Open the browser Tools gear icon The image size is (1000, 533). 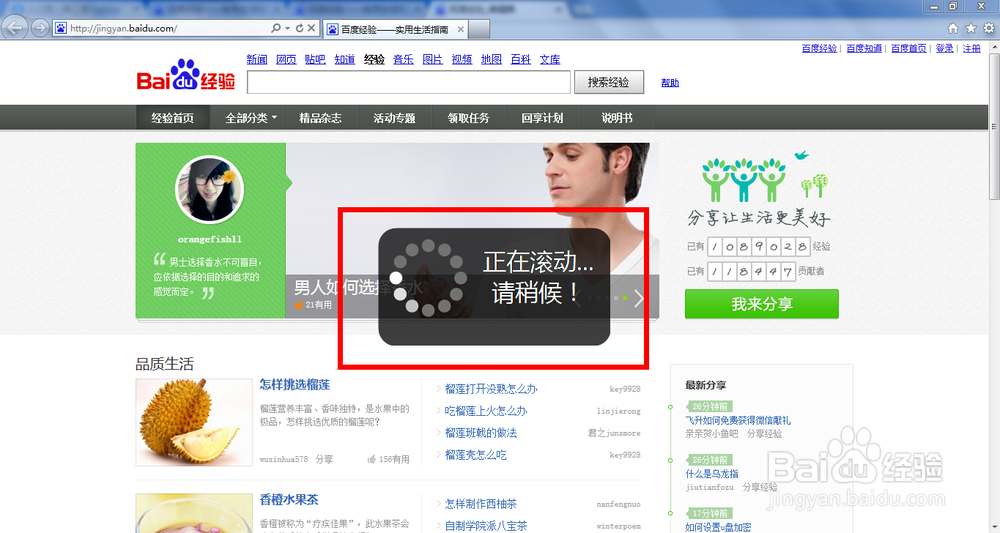pos(989,28)
